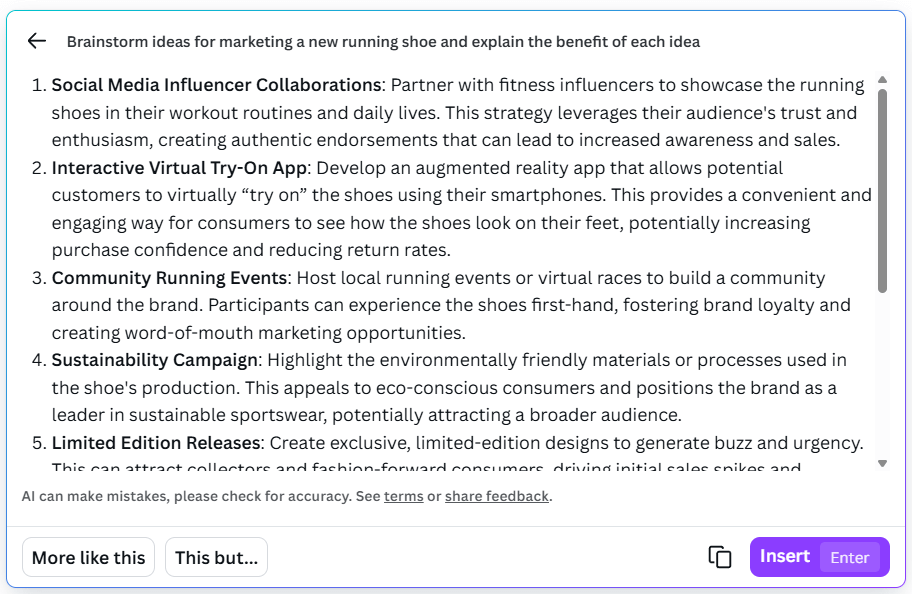Click the Limited Edition Releases heading
This screenshot has height=594, width=912.
(x=156, y=443)
